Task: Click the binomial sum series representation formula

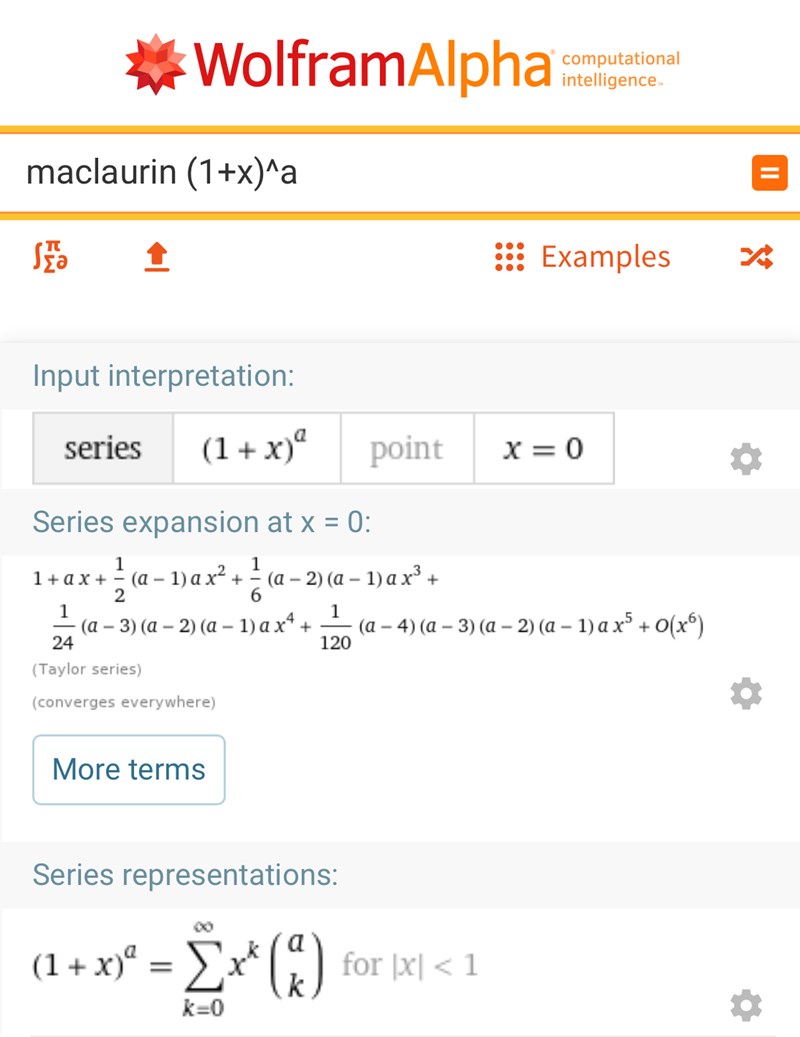Action: (254, 966)
